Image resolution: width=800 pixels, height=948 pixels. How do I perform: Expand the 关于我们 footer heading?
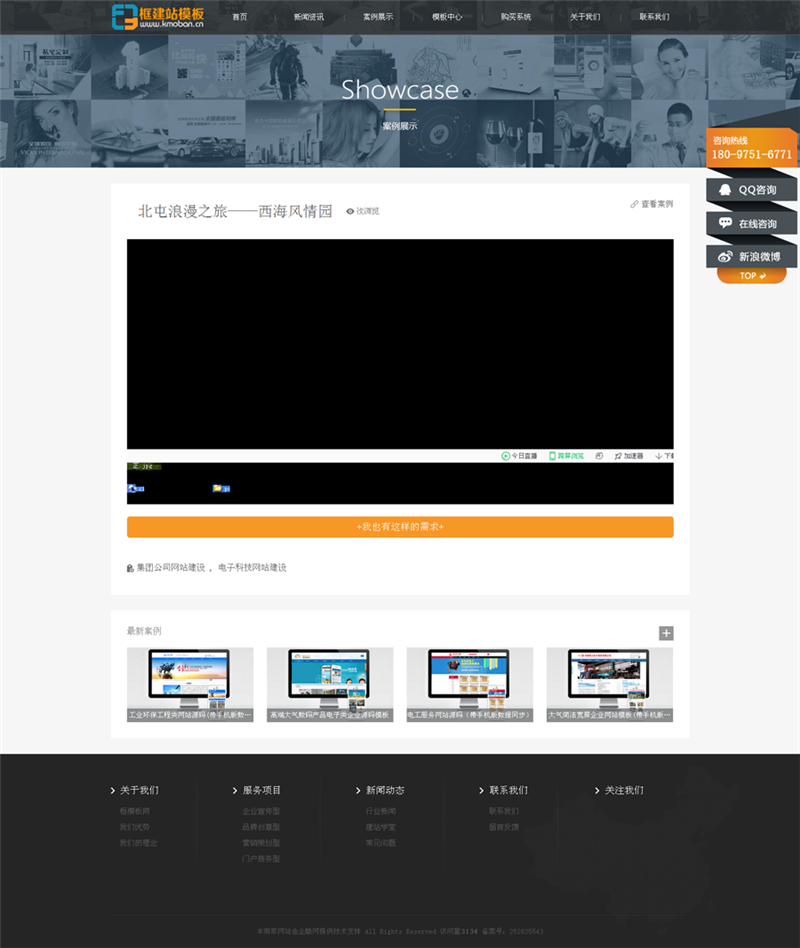tap(138, 790)
